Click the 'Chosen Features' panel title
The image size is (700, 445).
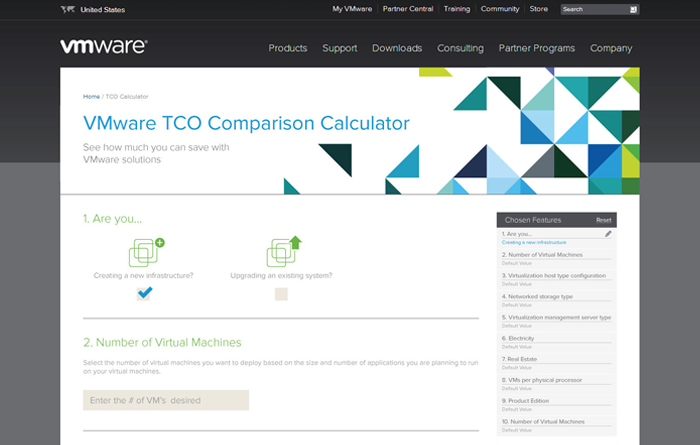[x=533, y=220]
